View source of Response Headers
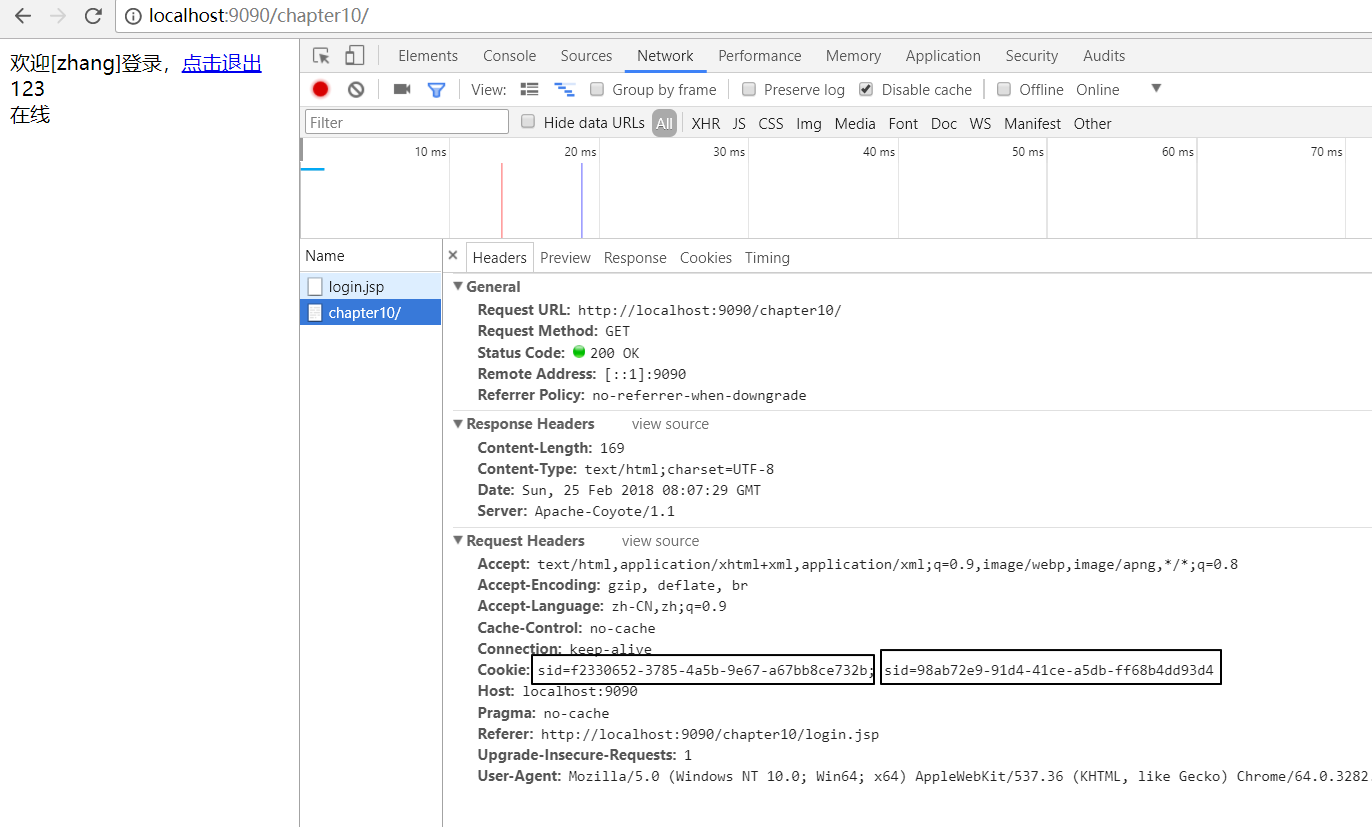 tap(670, 424)
